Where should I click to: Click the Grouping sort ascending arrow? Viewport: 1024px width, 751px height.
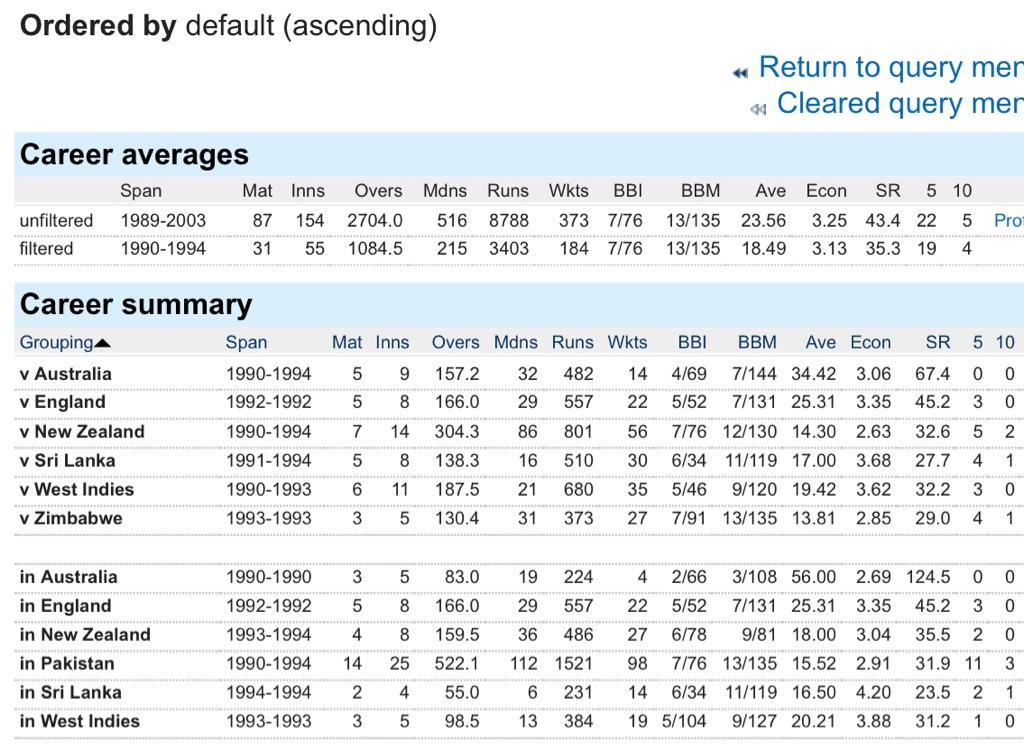pos(103,343)
